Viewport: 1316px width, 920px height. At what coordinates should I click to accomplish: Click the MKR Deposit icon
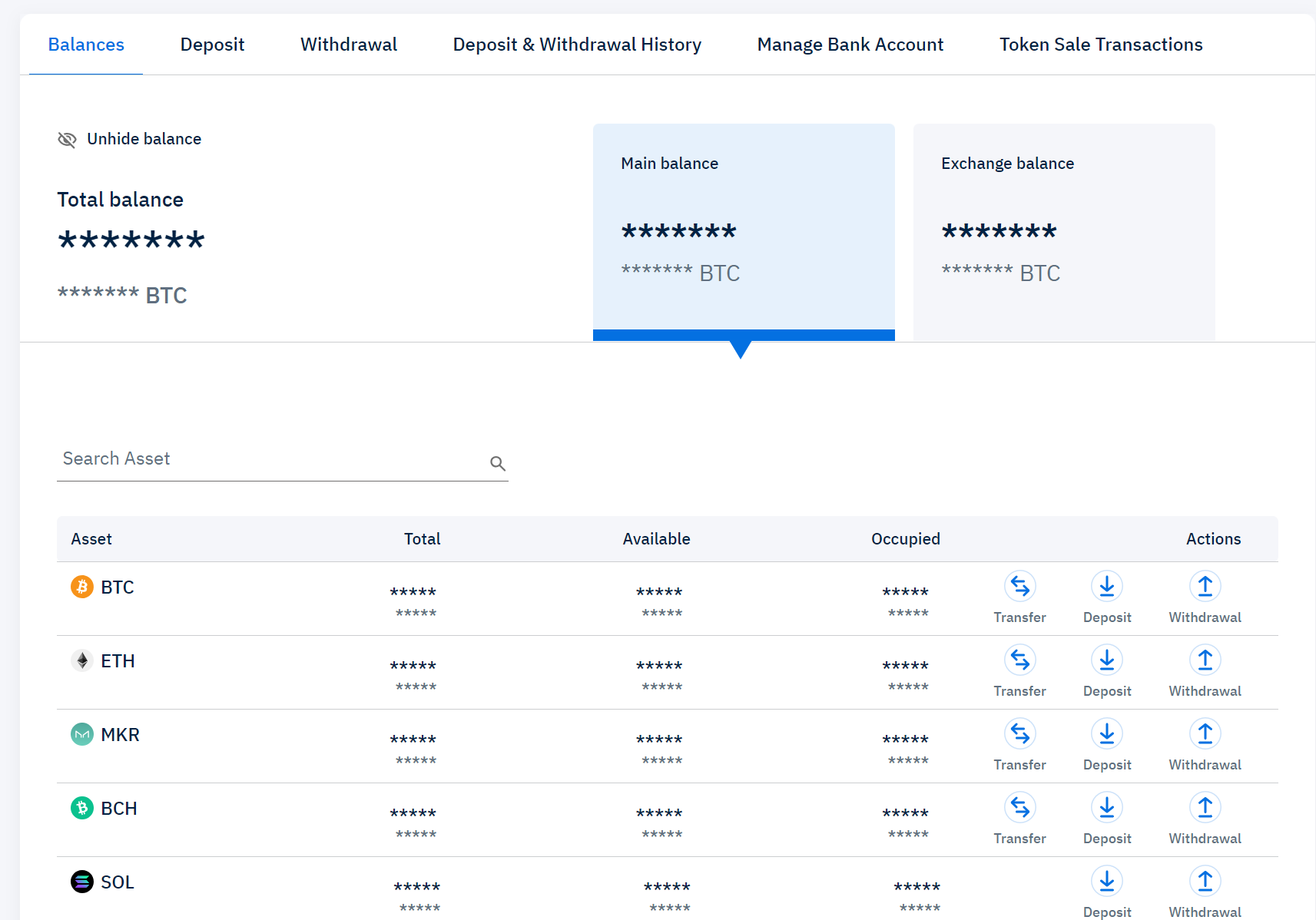(x=1106, y=734)
